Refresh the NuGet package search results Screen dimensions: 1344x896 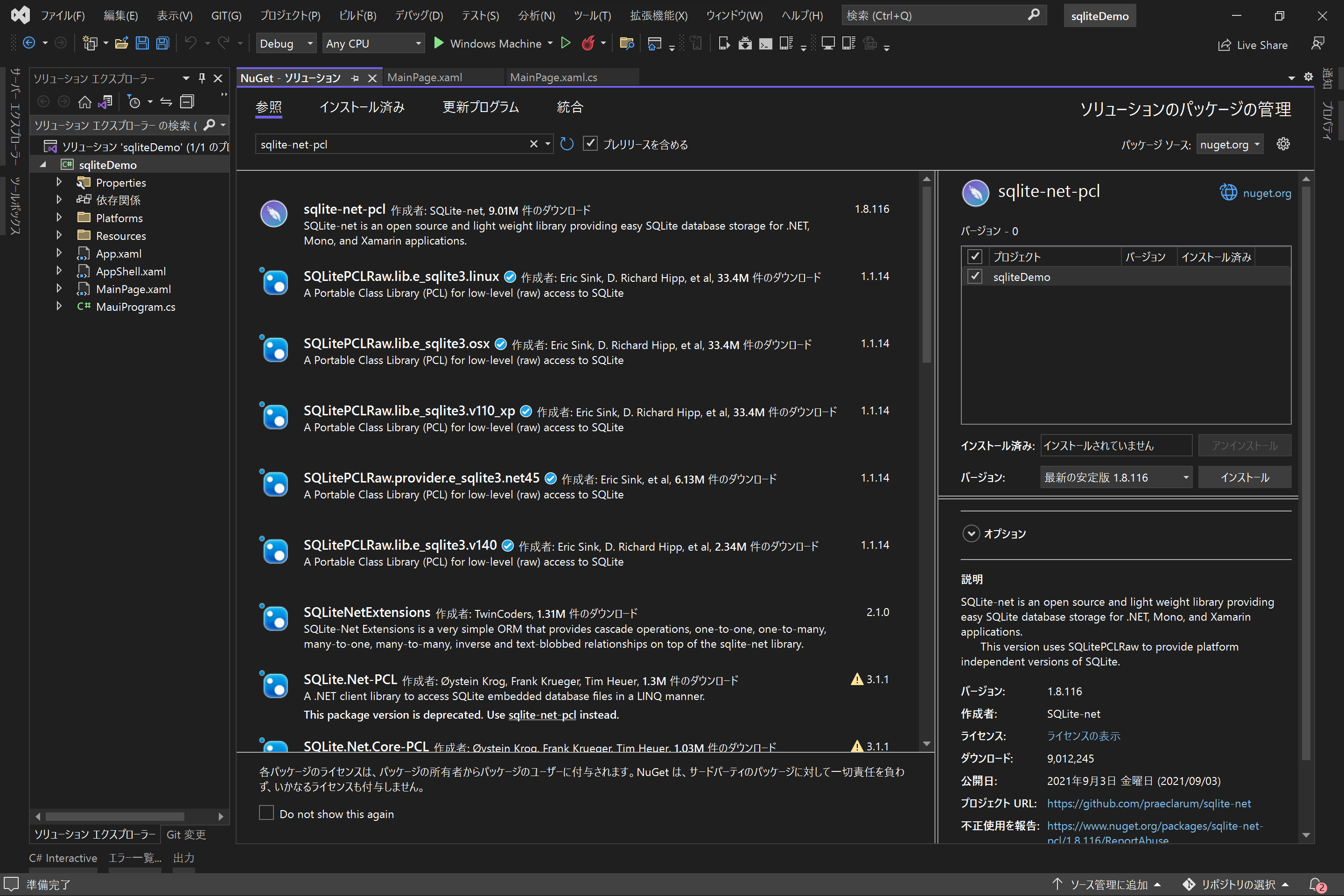point(566,144)
